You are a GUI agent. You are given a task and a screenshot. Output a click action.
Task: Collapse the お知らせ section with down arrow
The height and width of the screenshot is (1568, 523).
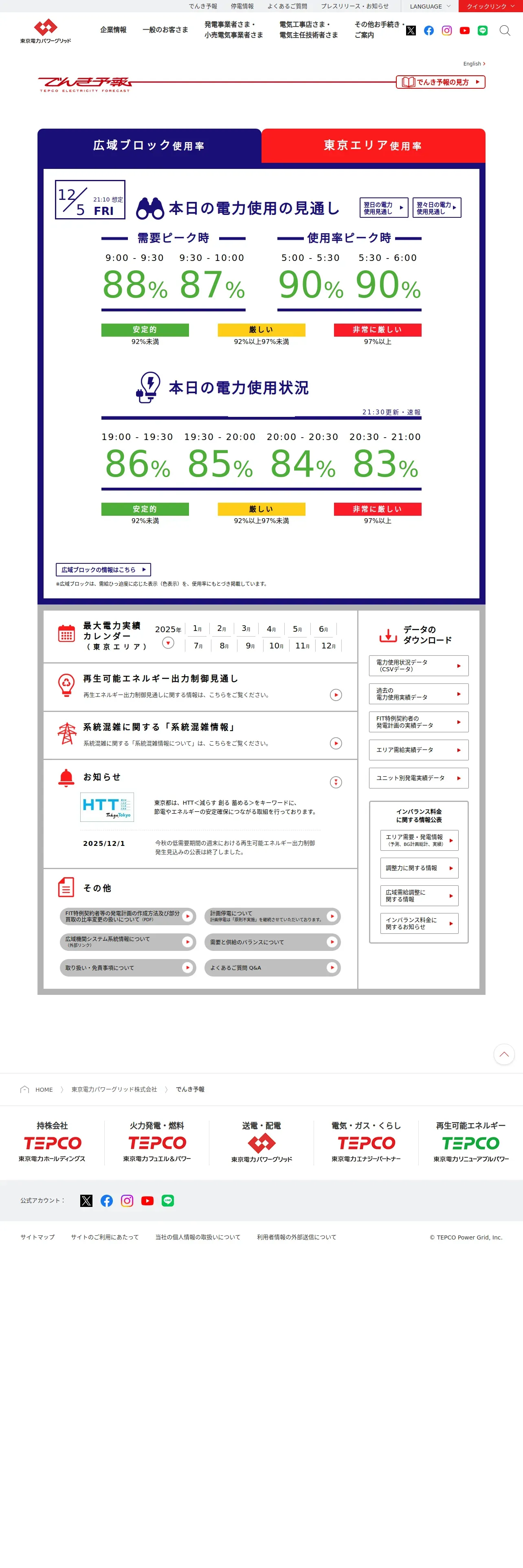pyautogui.click(x=336, y=782)
